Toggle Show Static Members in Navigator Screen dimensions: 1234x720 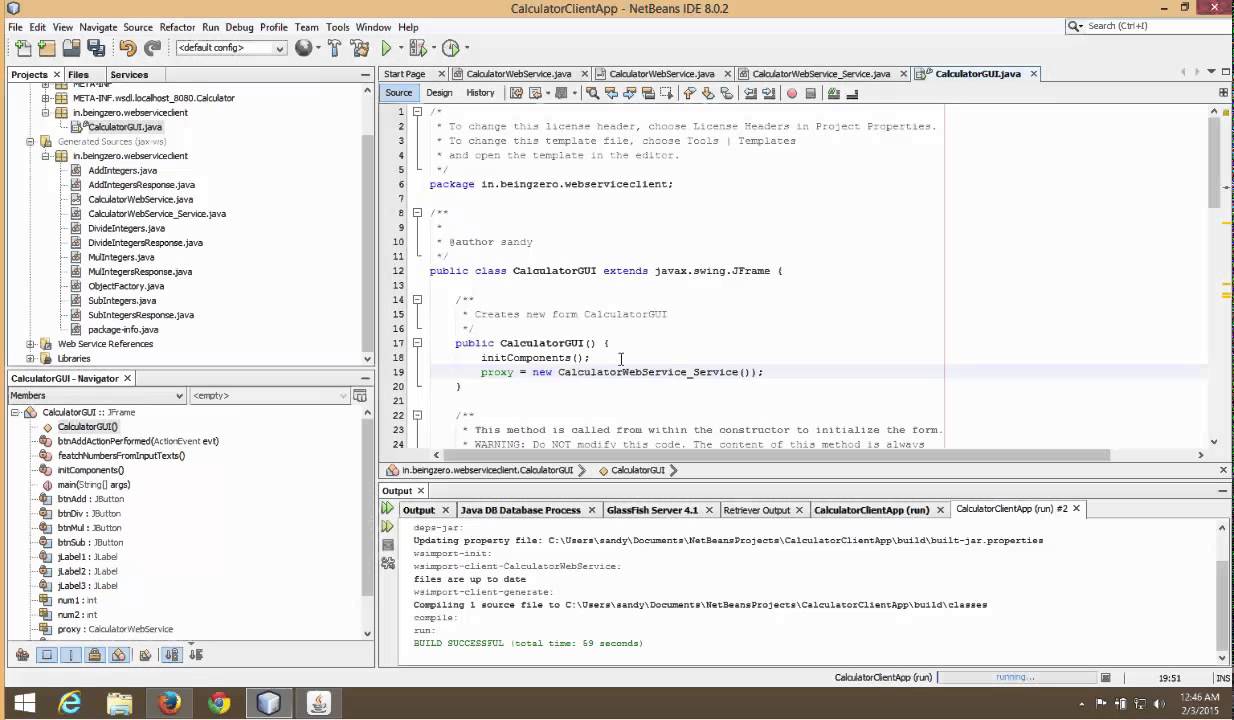pos(71,655)
